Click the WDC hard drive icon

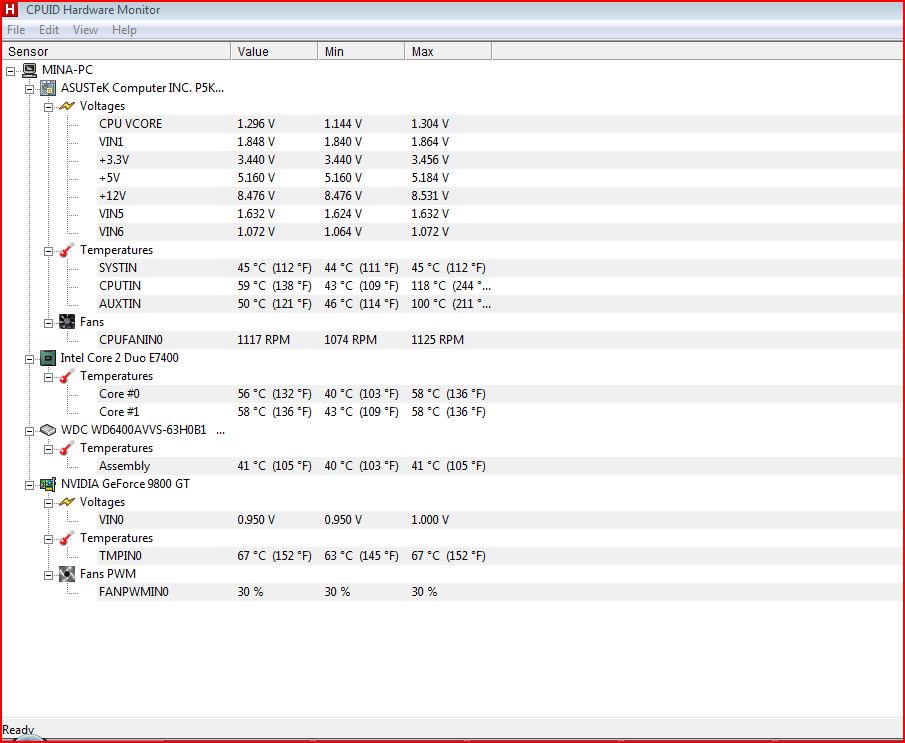point(48,430)
